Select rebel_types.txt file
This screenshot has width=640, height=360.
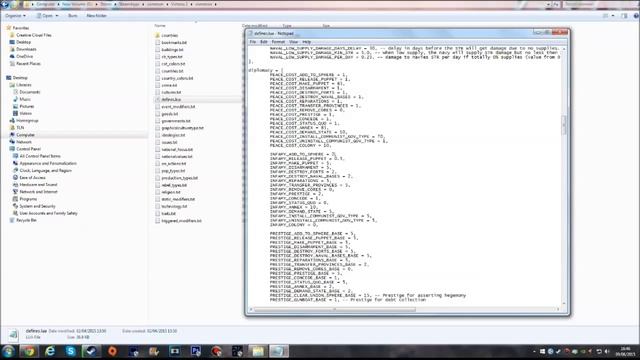coord(174,185)
